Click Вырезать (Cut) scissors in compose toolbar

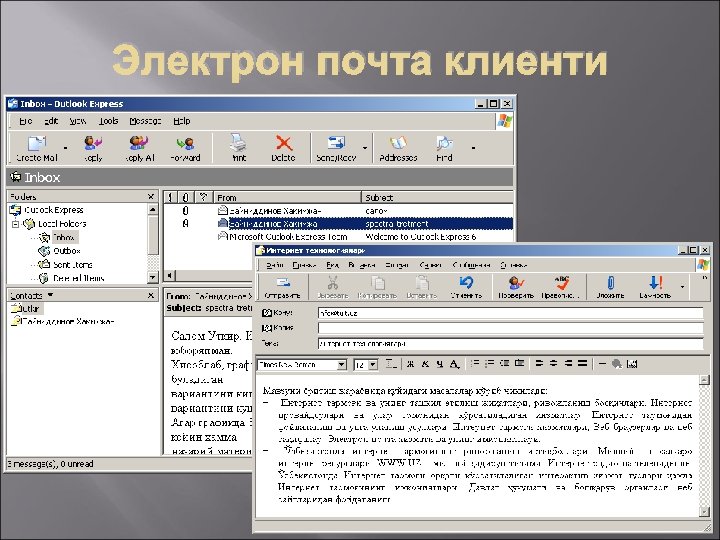(333, 287)
